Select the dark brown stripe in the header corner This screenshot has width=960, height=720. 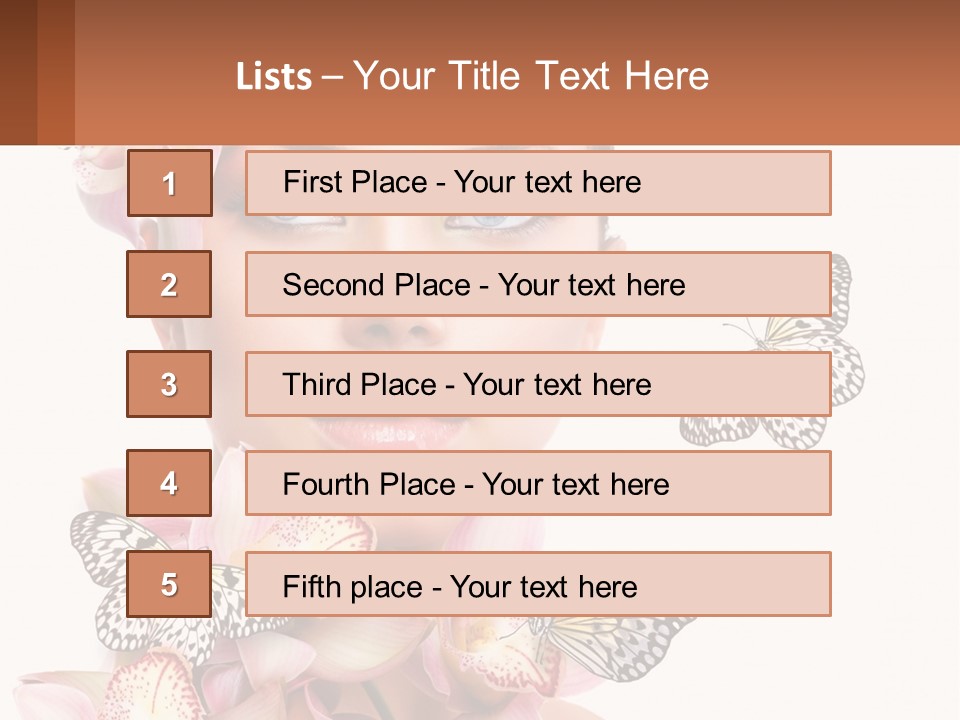[18, 72]
